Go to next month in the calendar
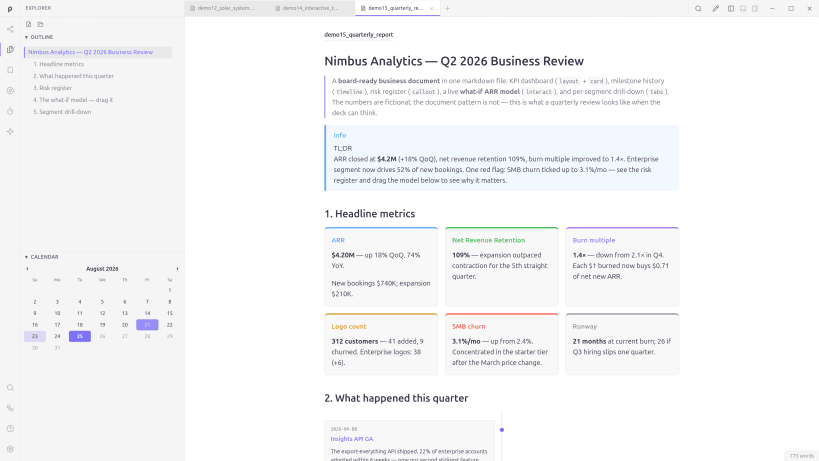Screen dimensions: 819x461 [177, 269]
